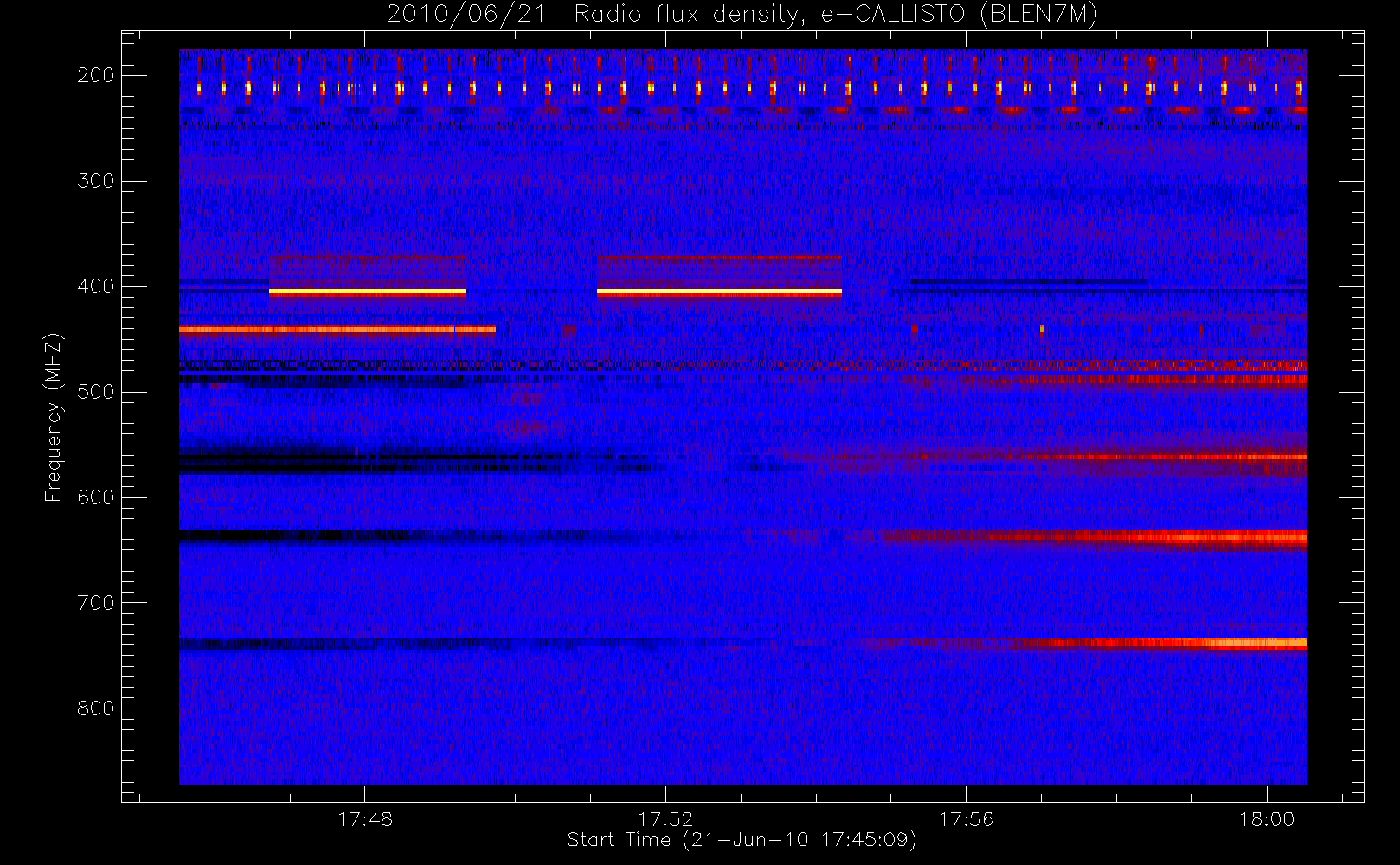Click the "Start Time (21-Jun-10 17:45:09)" label

[742, 840]
